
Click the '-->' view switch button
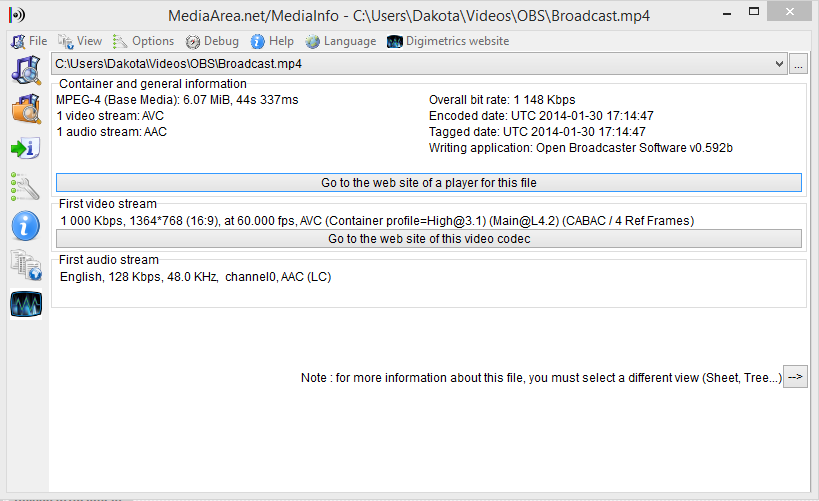(795, 377)
